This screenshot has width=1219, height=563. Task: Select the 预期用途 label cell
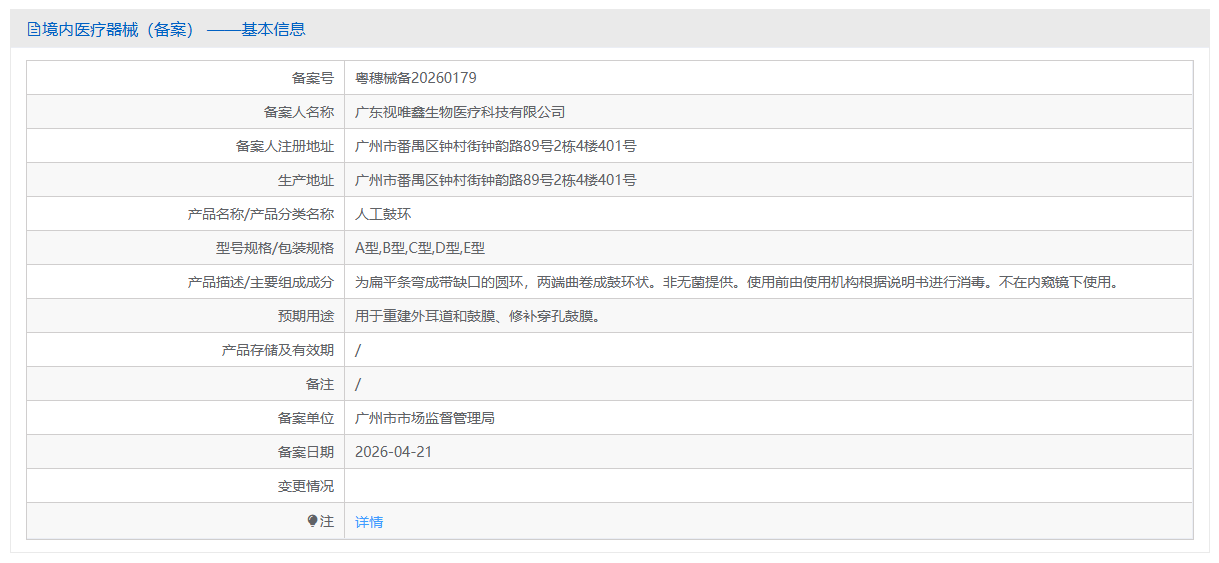(x=186, y=316)
